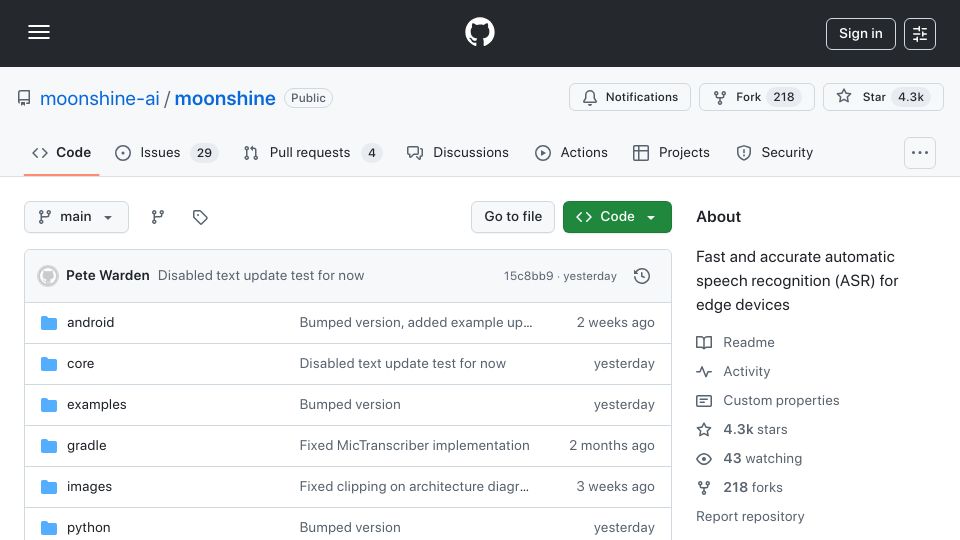Viewport: 960px width, 540px height.
Task: Open the Security tab
Action: pos(774,152)
